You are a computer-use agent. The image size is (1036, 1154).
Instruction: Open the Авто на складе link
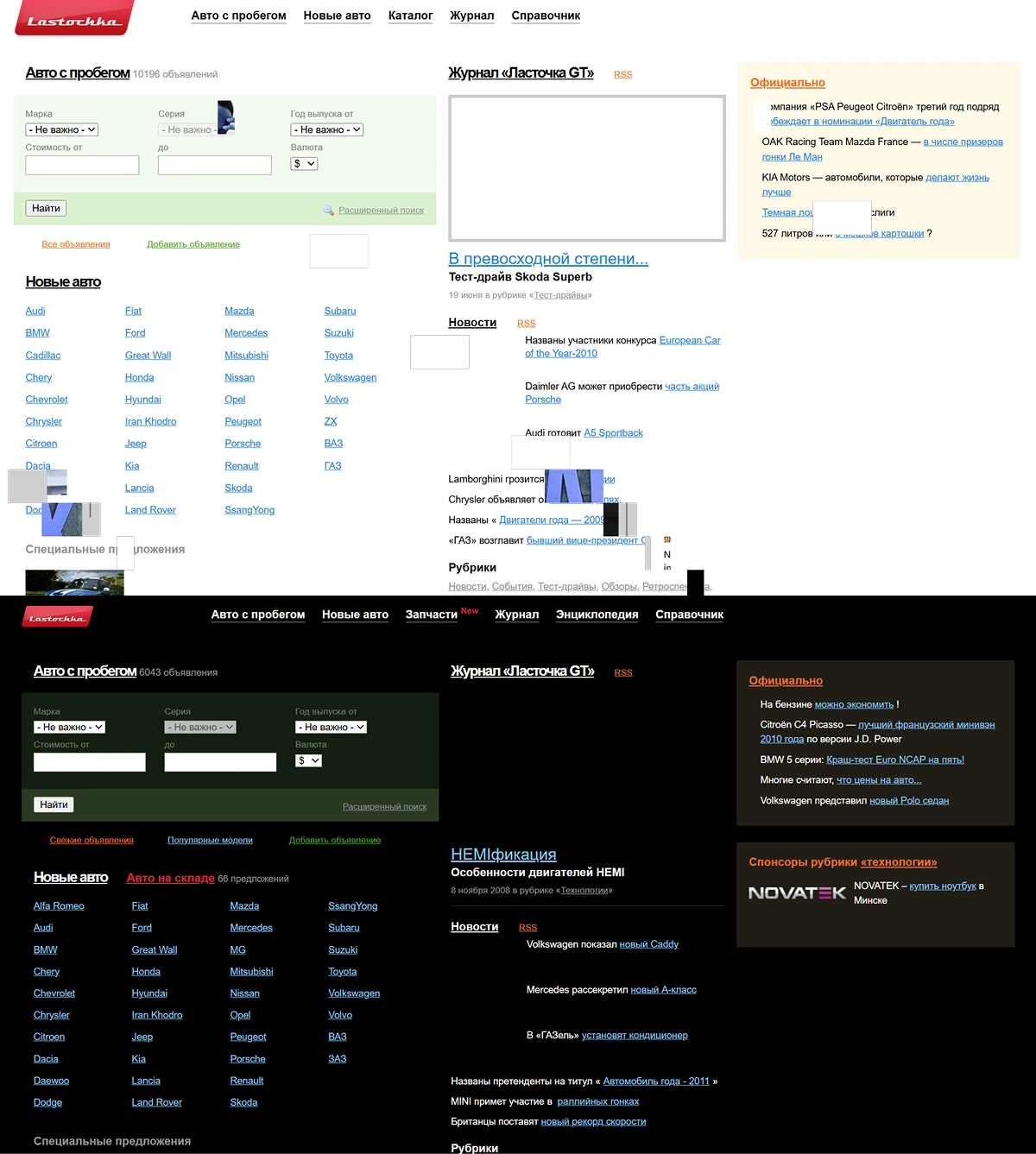point(171,878)
